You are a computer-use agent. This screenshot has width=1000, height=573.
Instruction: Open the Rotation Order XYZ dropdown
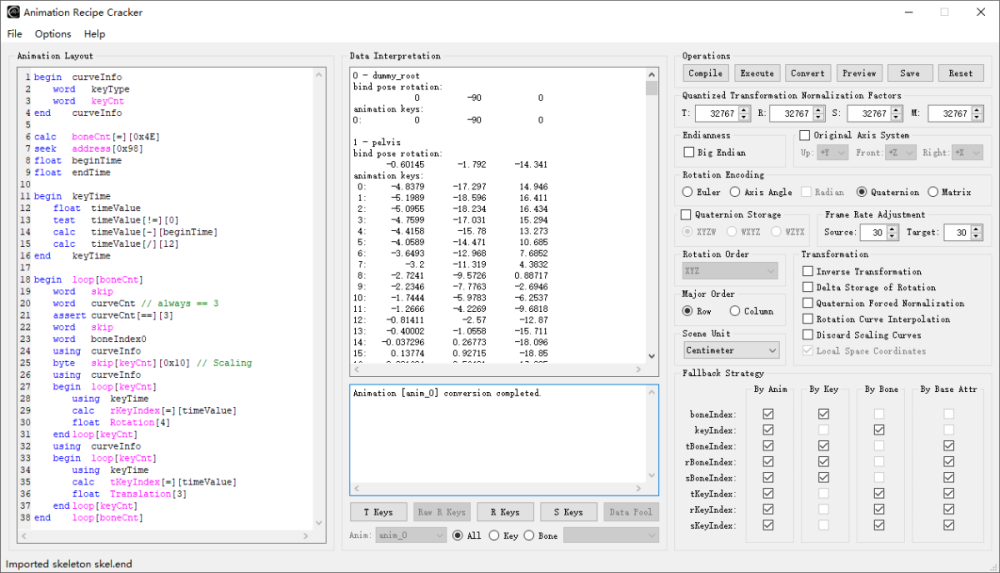coord(731,271)
